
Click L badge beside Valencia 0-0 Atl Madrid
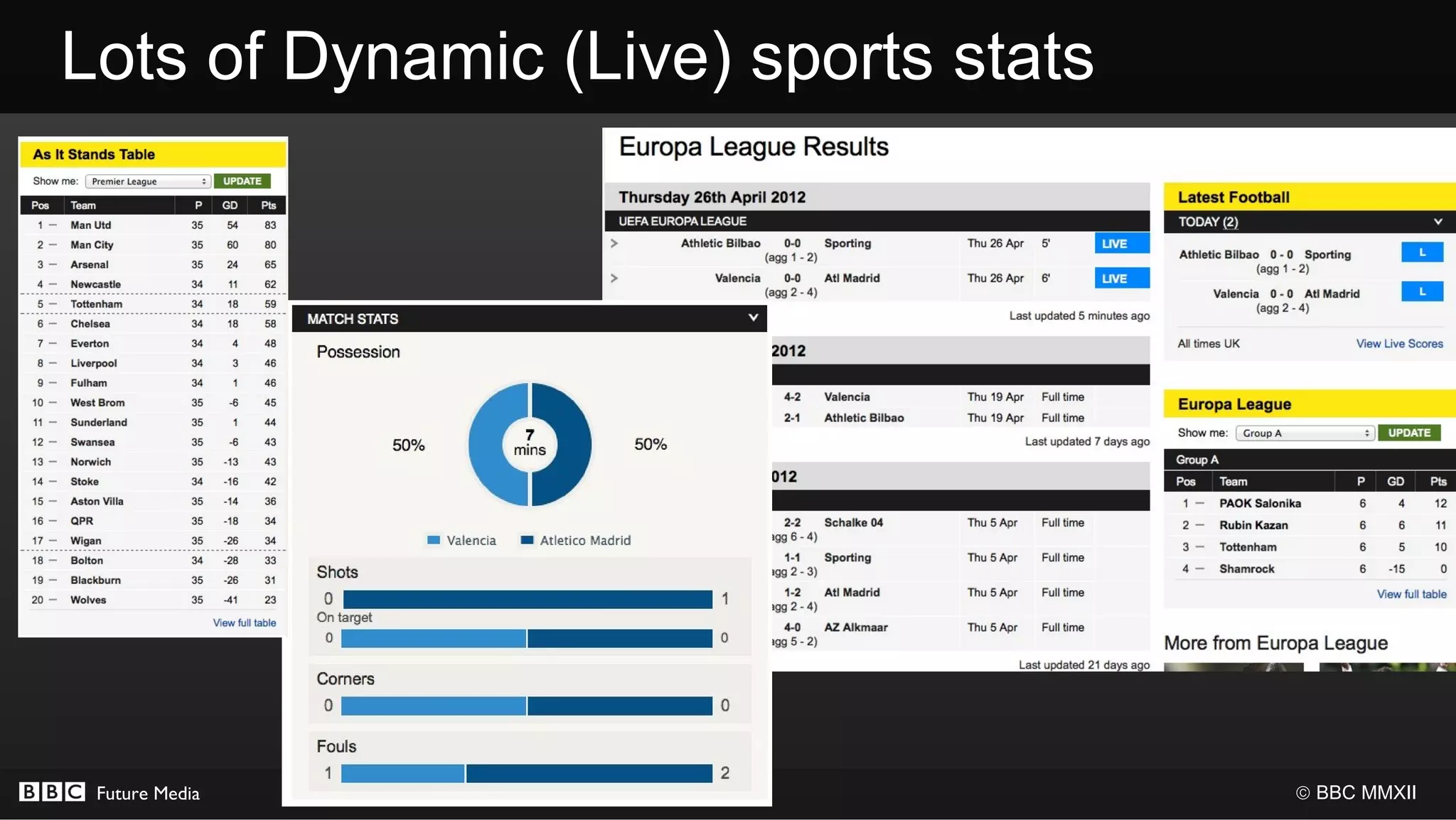coord(1422,291)
